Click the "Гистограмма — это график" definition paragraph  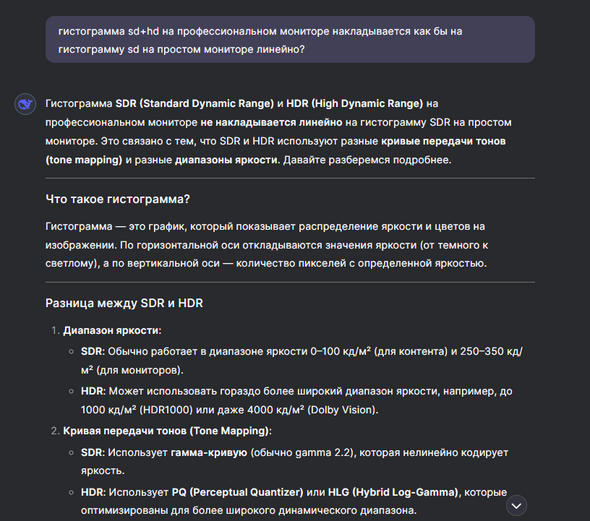[x=266, y=245]
